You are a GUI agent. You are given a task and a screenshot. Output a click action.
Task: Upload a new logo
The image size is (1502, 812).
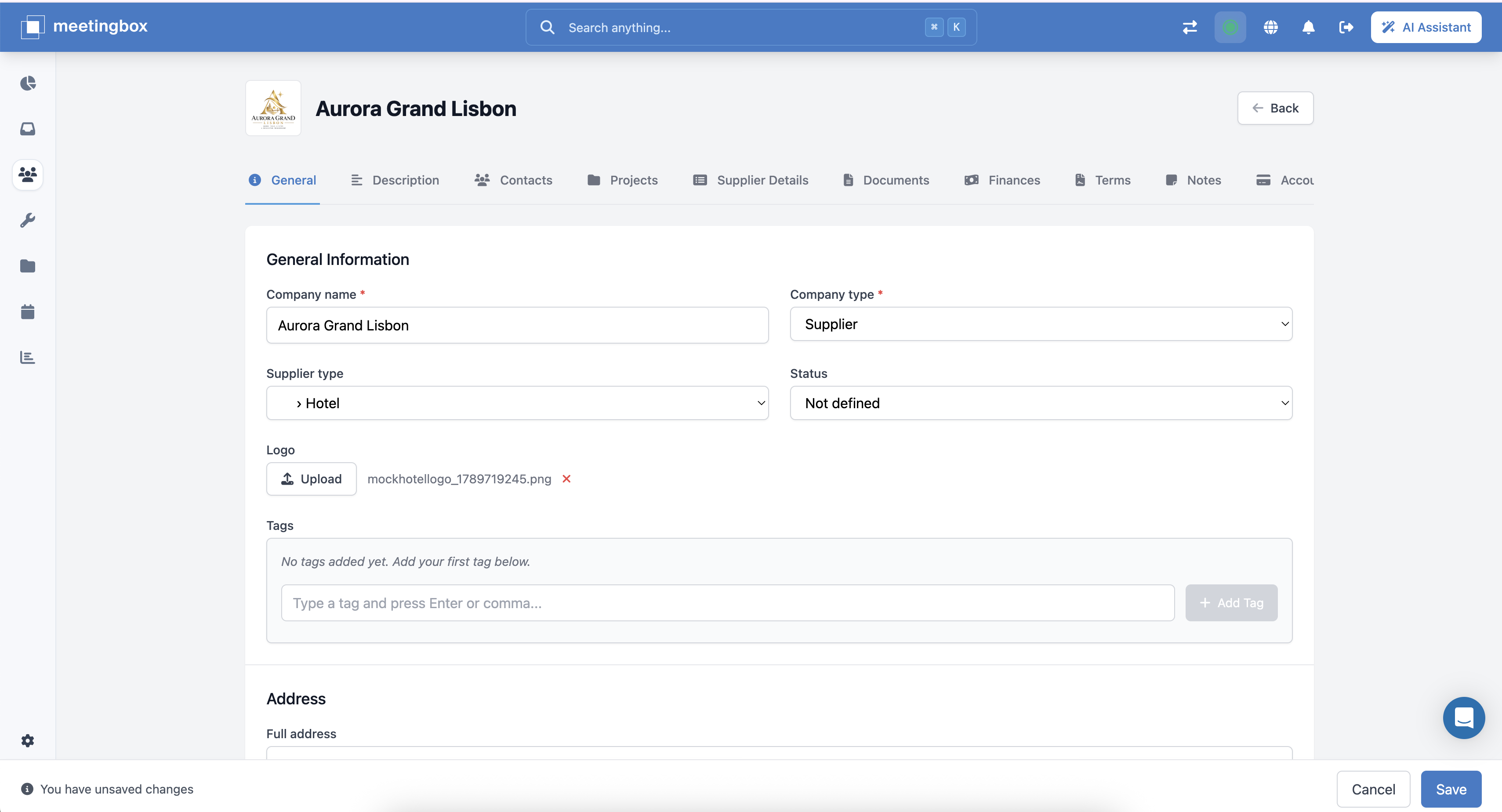(312, 479)
